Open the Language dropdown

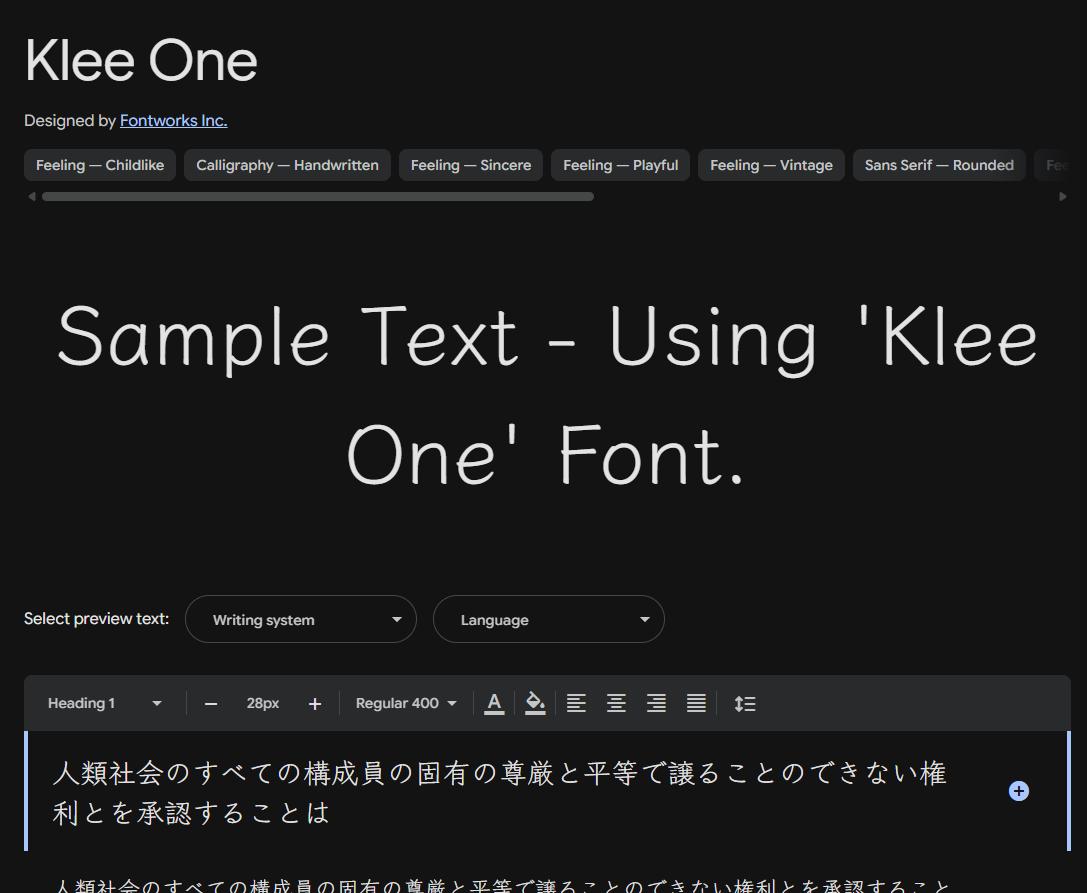point(549,619)
